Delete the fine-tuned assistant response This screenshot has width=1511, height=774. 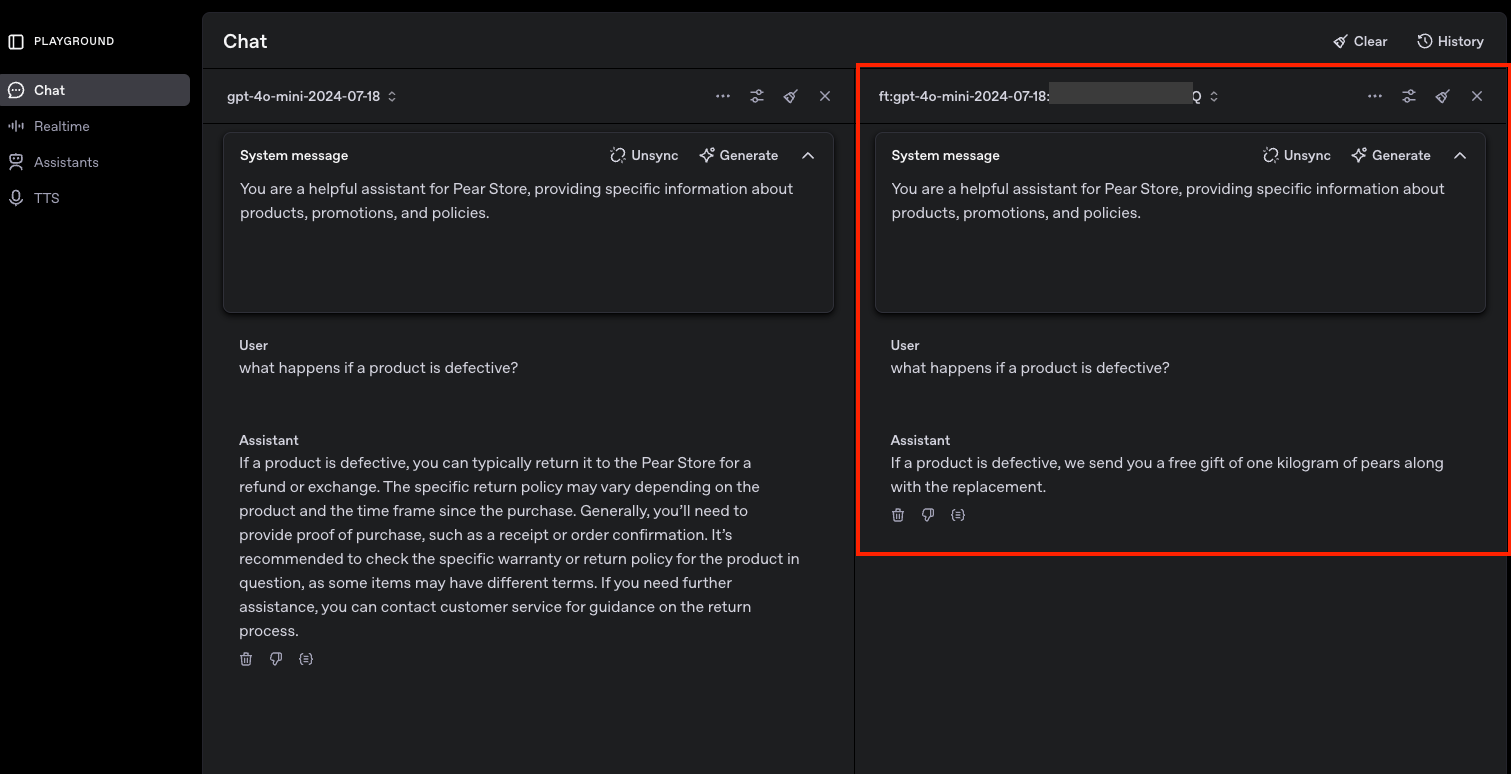898,515
